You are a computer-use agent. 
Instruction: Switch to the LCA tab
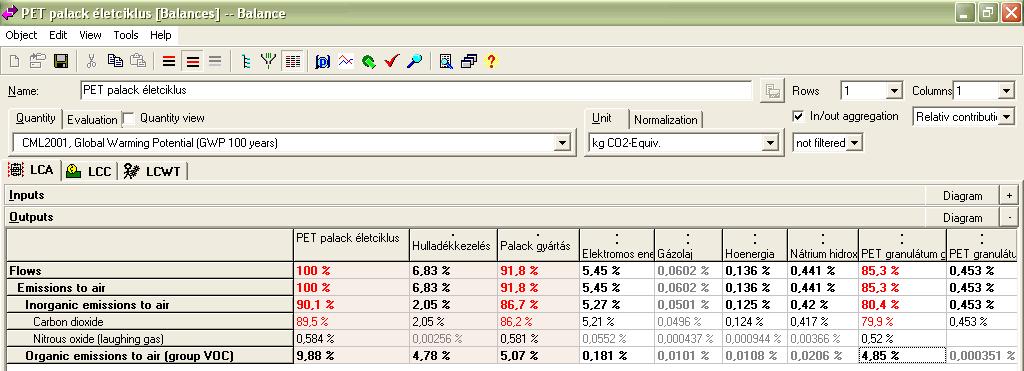[x=31, y=170]
